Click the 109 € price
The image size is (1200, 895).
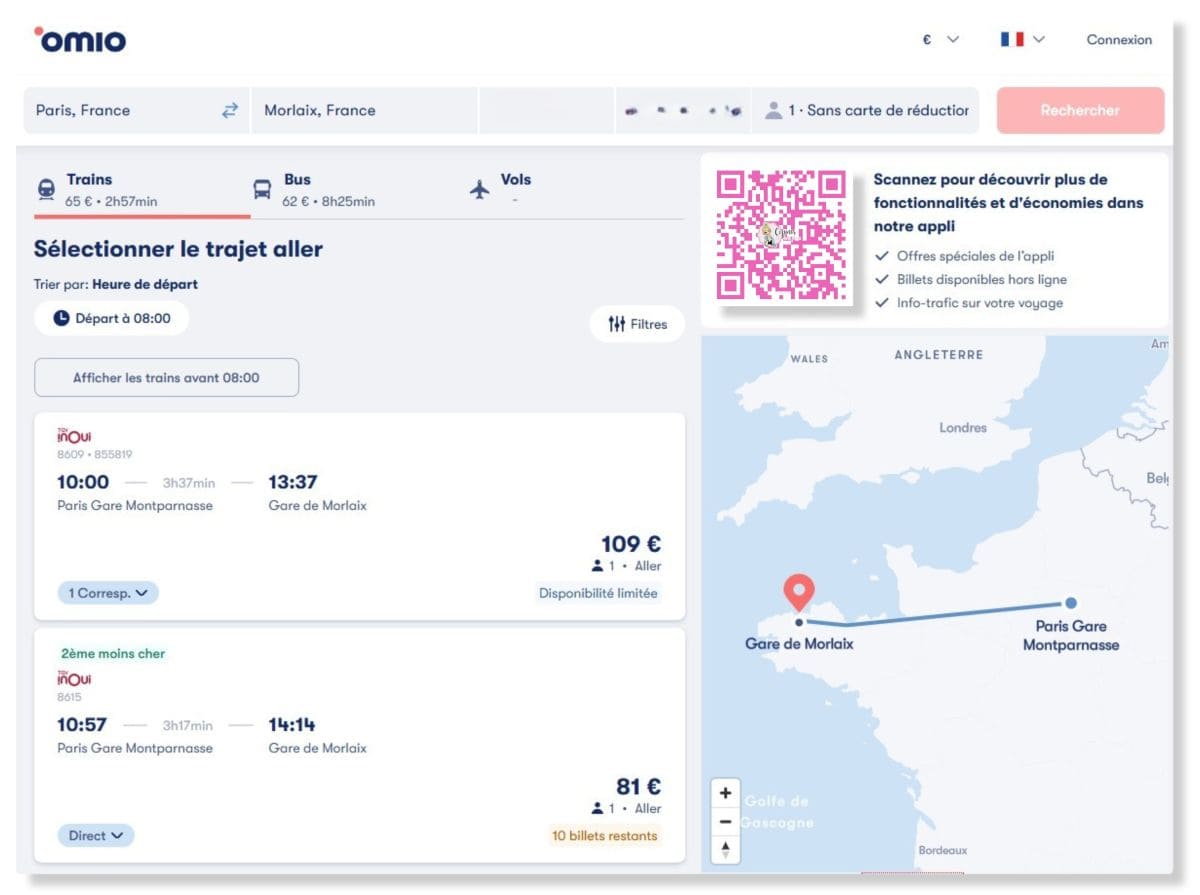631,544
